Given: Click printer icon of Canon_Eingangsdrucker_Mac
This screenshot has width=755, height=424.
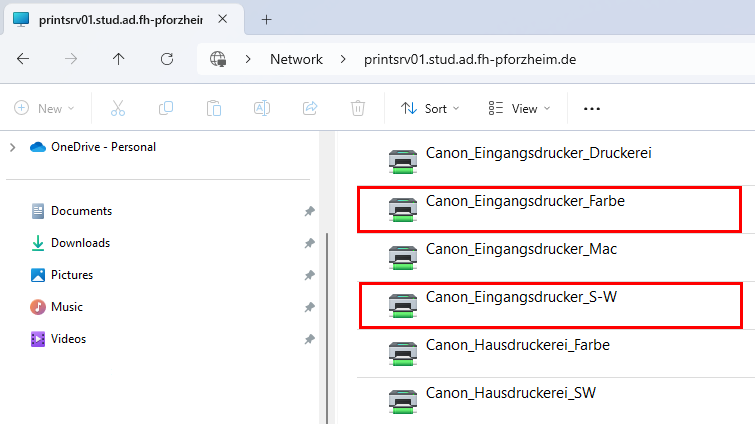Looking at the screenshot, I should click(x=403, y=258).
